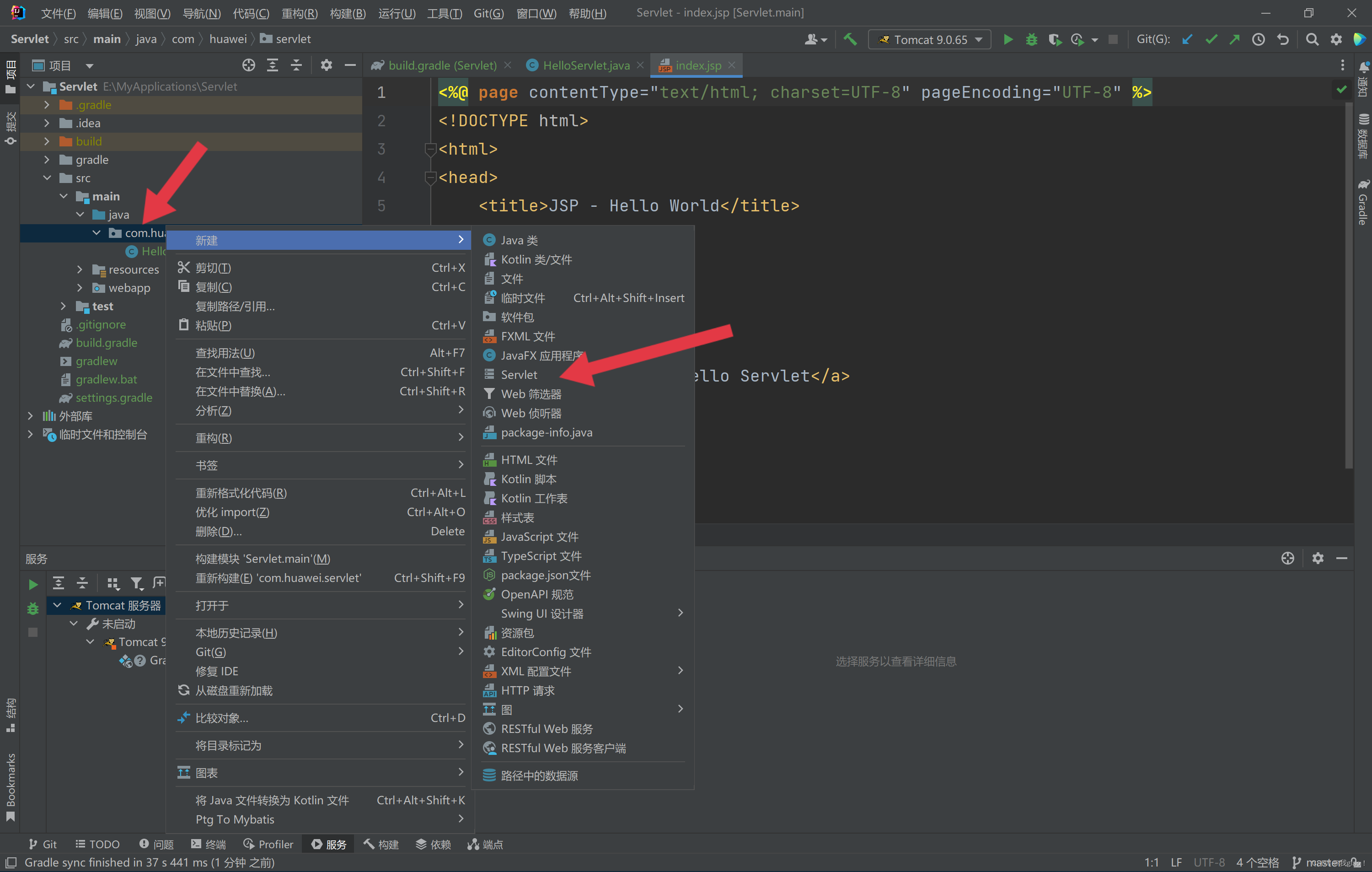Click the editor vertical scrollbar
The width and height of the screenshot is (1372, 872).
coord(1348,285)
